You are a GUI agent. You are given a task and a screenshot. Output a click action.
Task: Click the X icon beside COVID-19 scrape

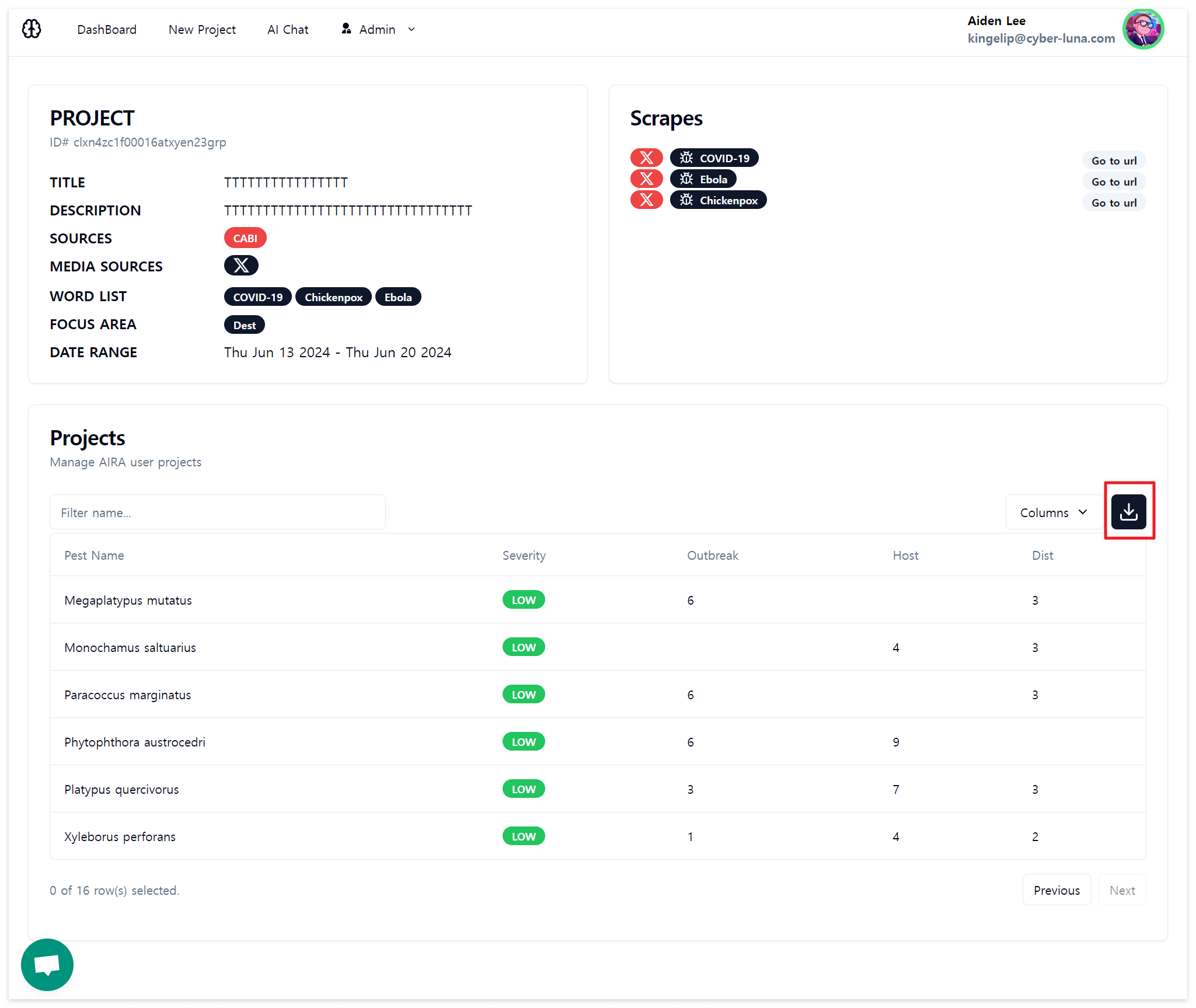(646, 158)
